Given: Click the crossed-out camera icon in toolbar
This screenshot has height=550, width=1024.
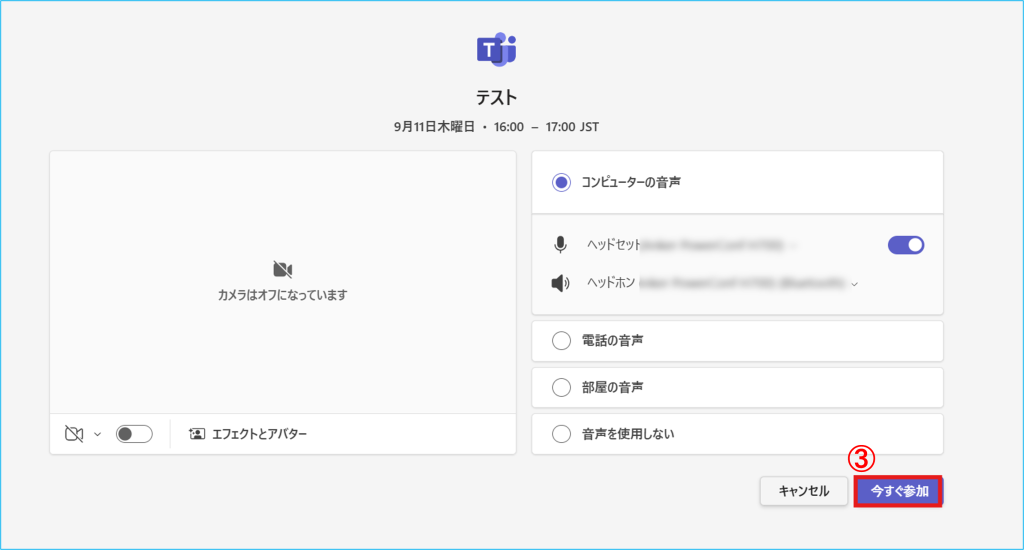Looking at the screenshot, I should tap(74, 434).
